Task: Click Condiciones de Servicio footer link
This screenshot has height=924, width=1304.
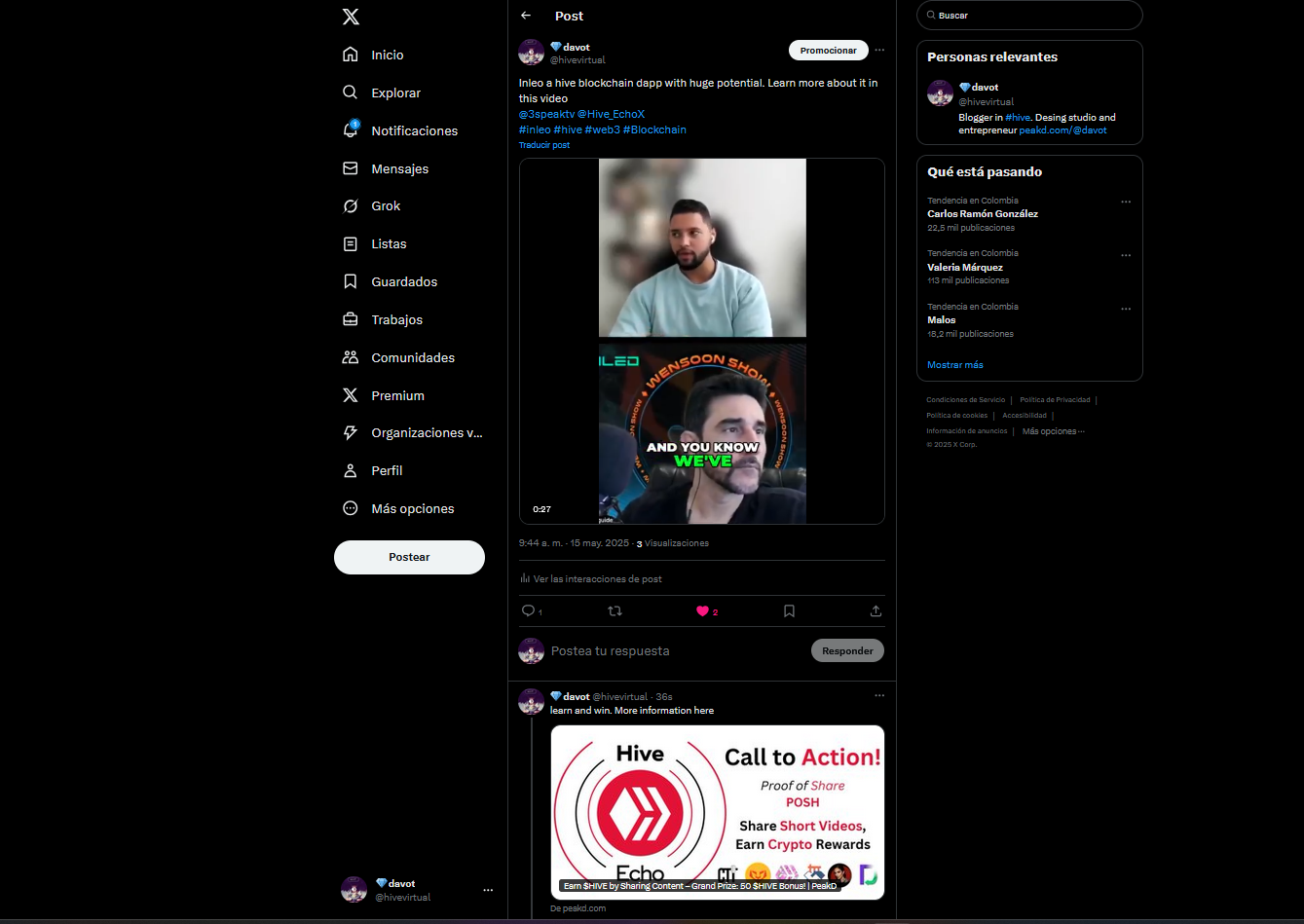Action: point(965,399)
